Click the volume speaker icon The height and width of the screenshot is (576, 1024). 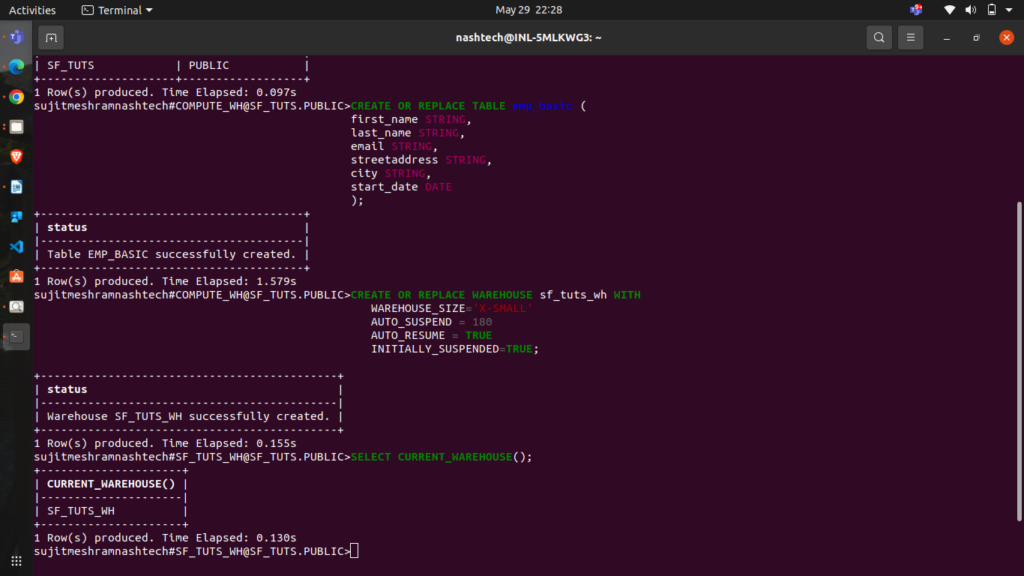click(x=970, y=10)
